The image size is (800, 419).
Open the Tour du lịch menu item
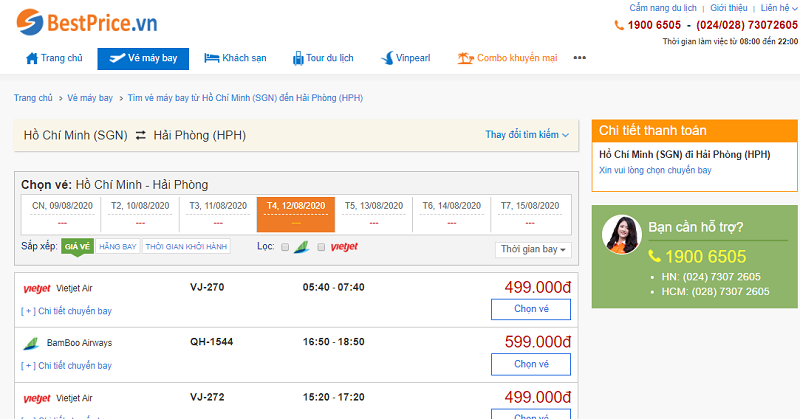click(323, 58)
